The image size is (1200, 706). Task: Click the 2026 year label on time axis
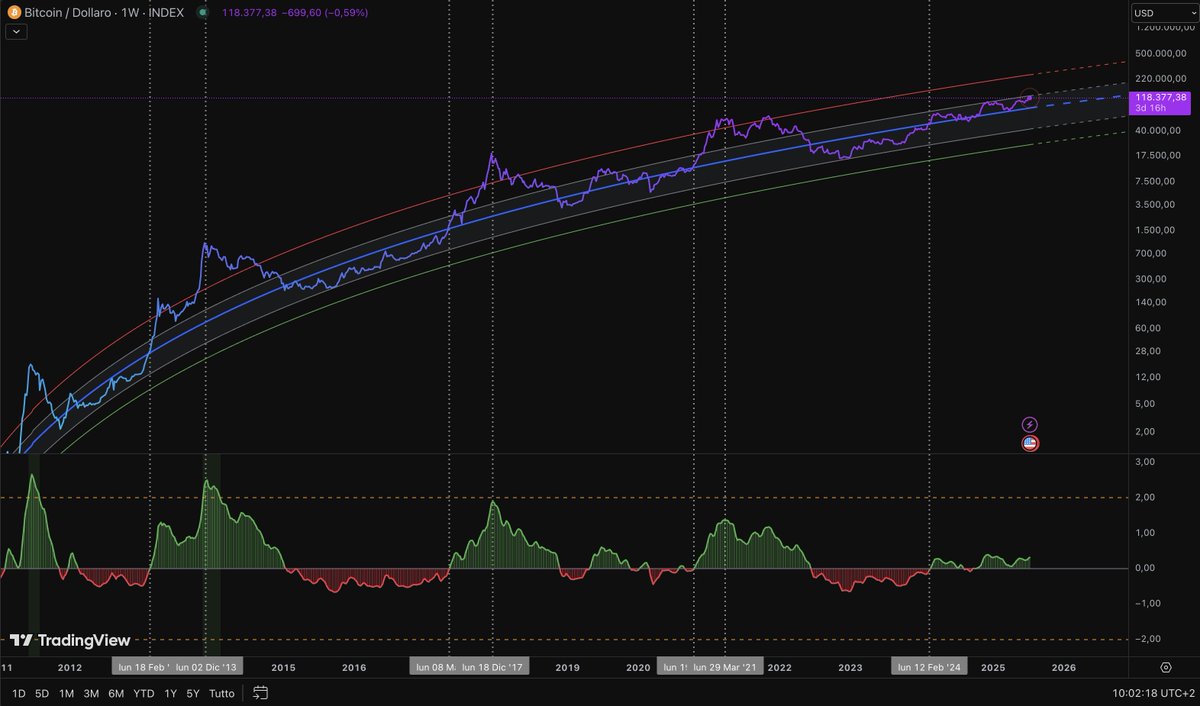pos(1064,667)
